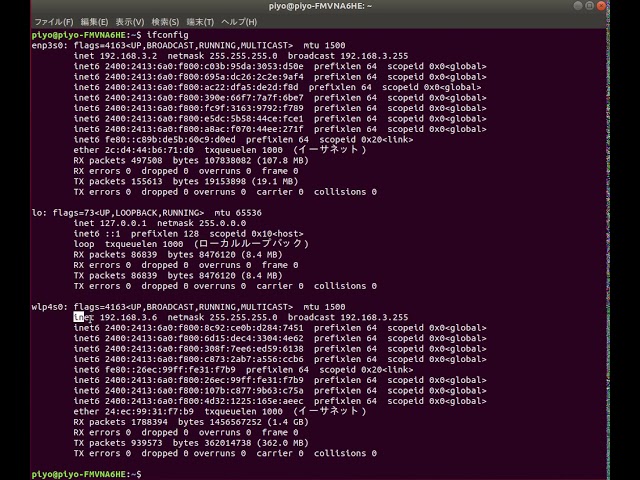Open the 検索(S) menu
This screenshot has height=480, width=640.
(166, 21)
